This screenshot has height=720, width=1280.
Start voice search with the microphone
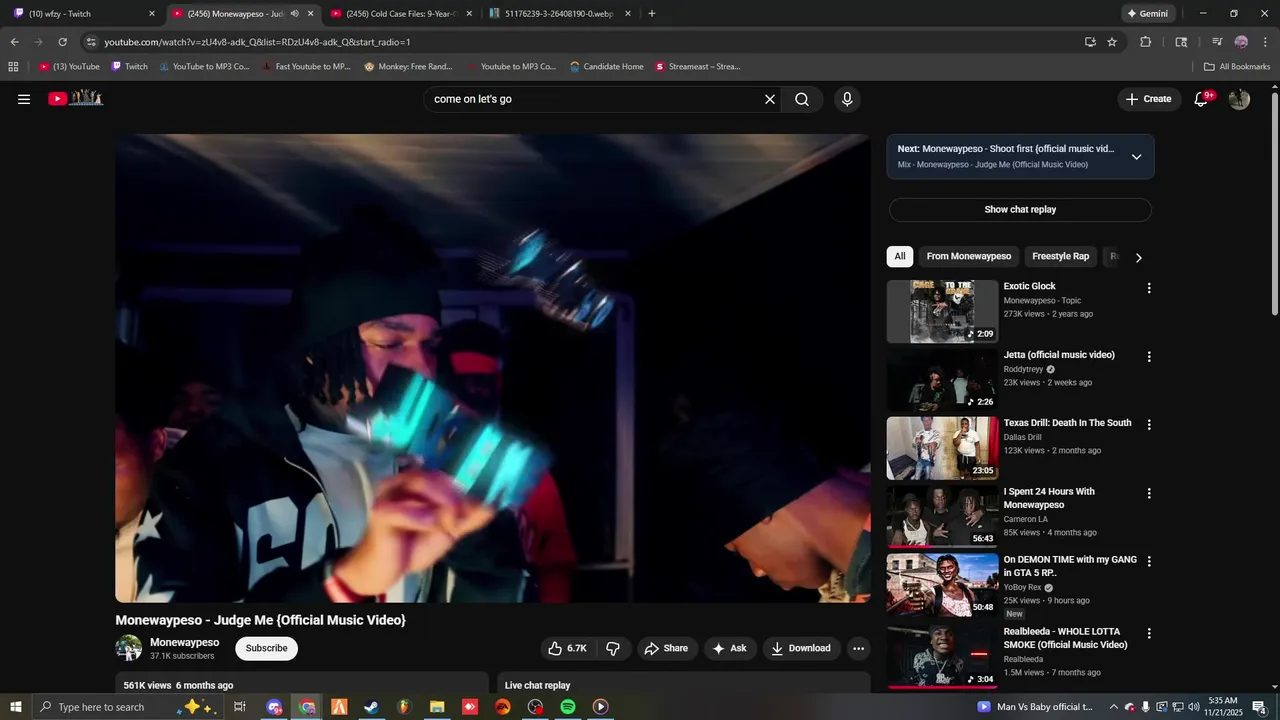point(847,99)
